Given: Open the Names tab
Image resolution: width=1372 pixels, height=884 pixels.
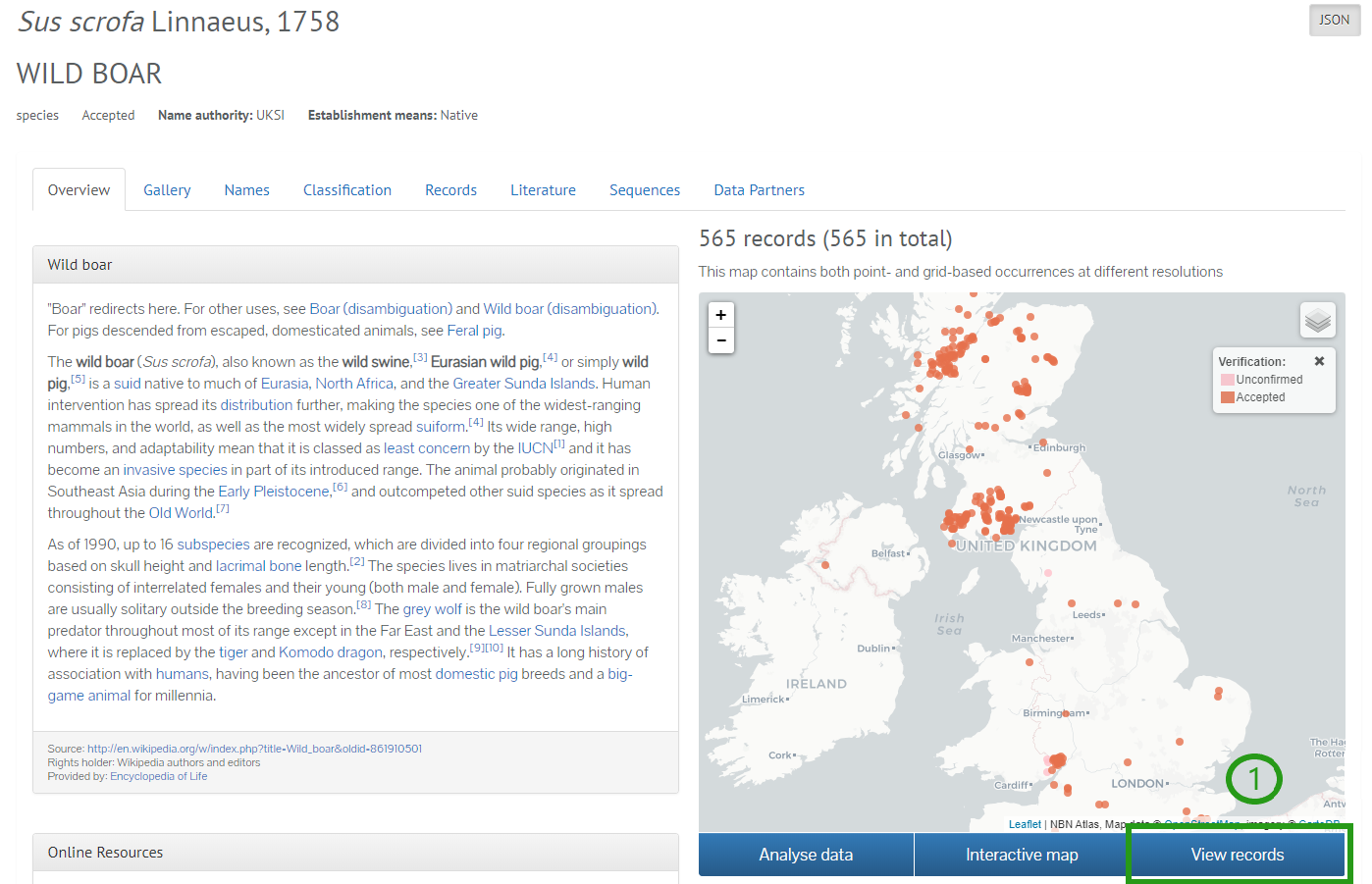Looking at the screenshot, I should coord(246,190).
